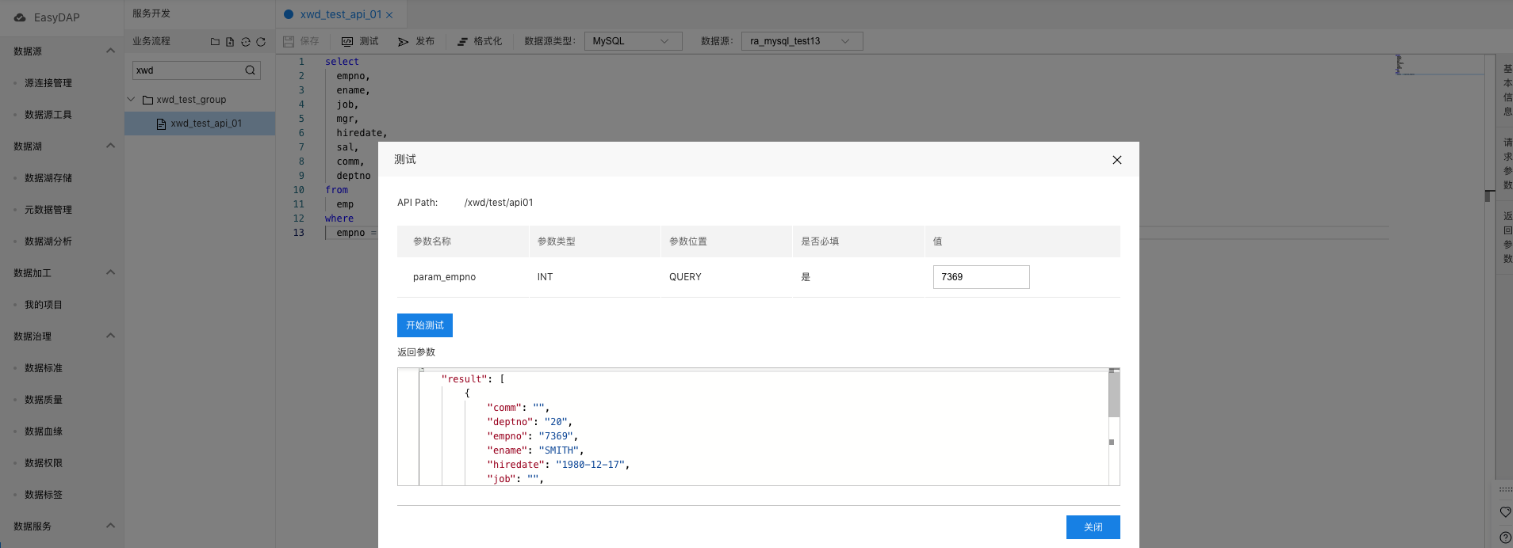Click the save (保存) toolbar button

point(301,41)
